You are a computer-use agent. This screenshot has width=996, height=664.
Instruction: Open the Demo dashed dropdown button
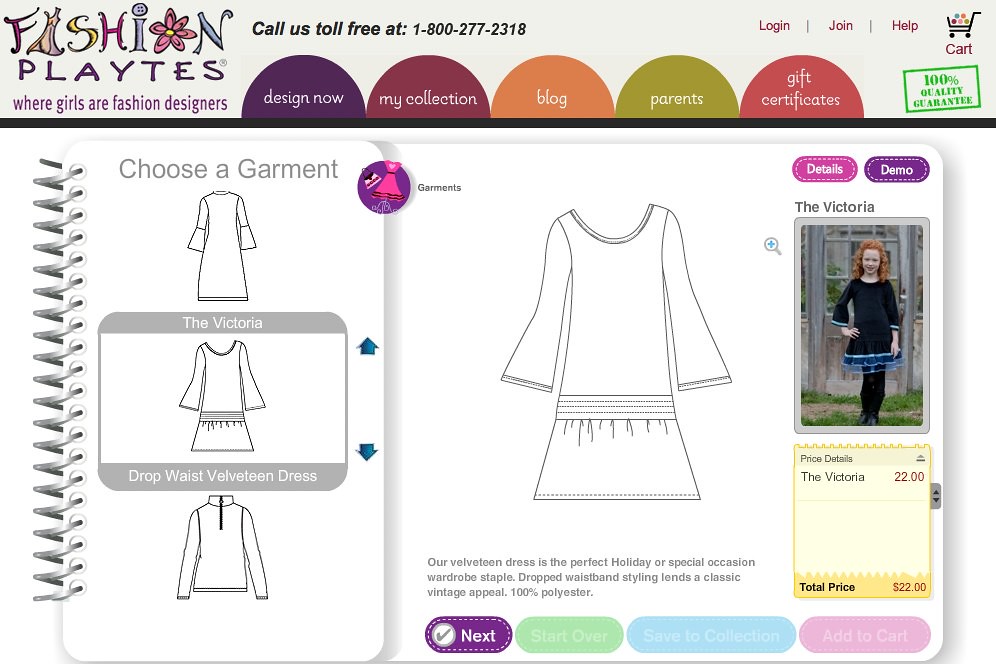point(896,169)
